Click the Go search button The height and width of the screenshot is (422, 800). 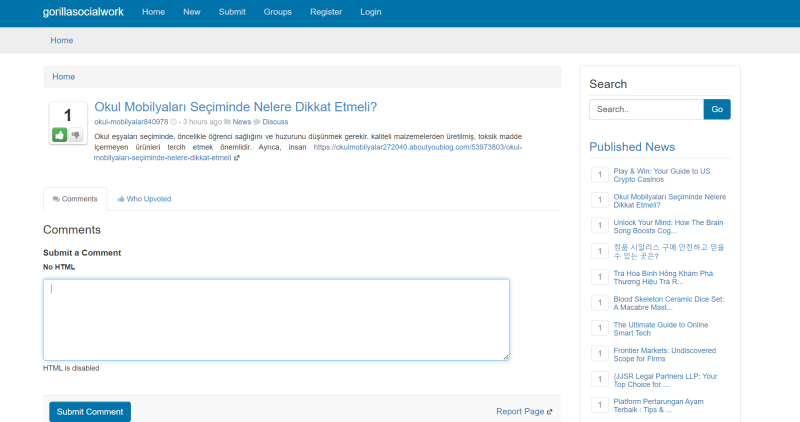(717, 109)
